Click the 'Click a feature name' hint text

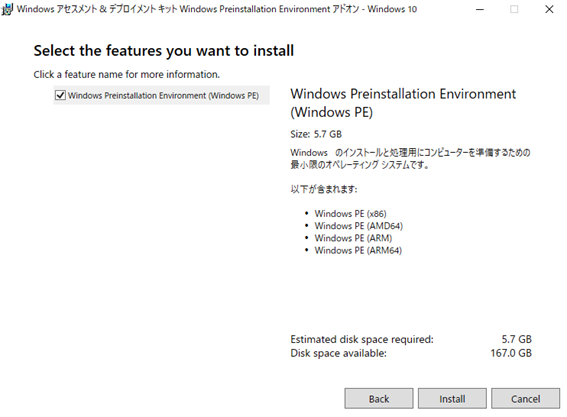[x=127, y=75]
